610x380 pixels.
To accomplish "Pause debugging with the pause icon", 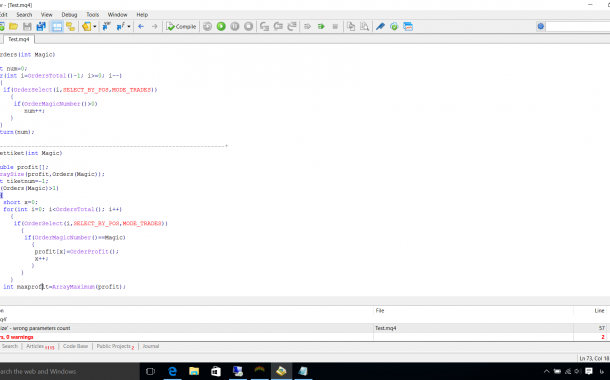I will pyautogui.click(x=235, y=26).
